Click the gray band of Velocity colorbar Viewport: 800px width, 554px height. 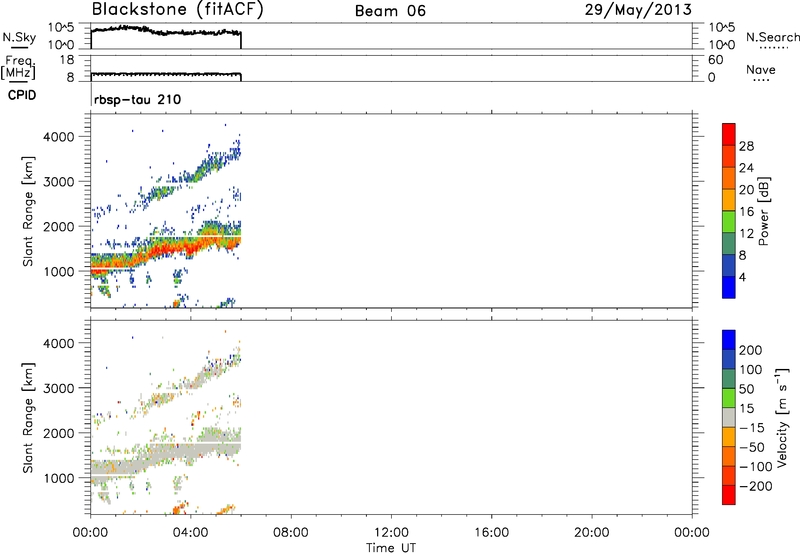tap(729, 417)
